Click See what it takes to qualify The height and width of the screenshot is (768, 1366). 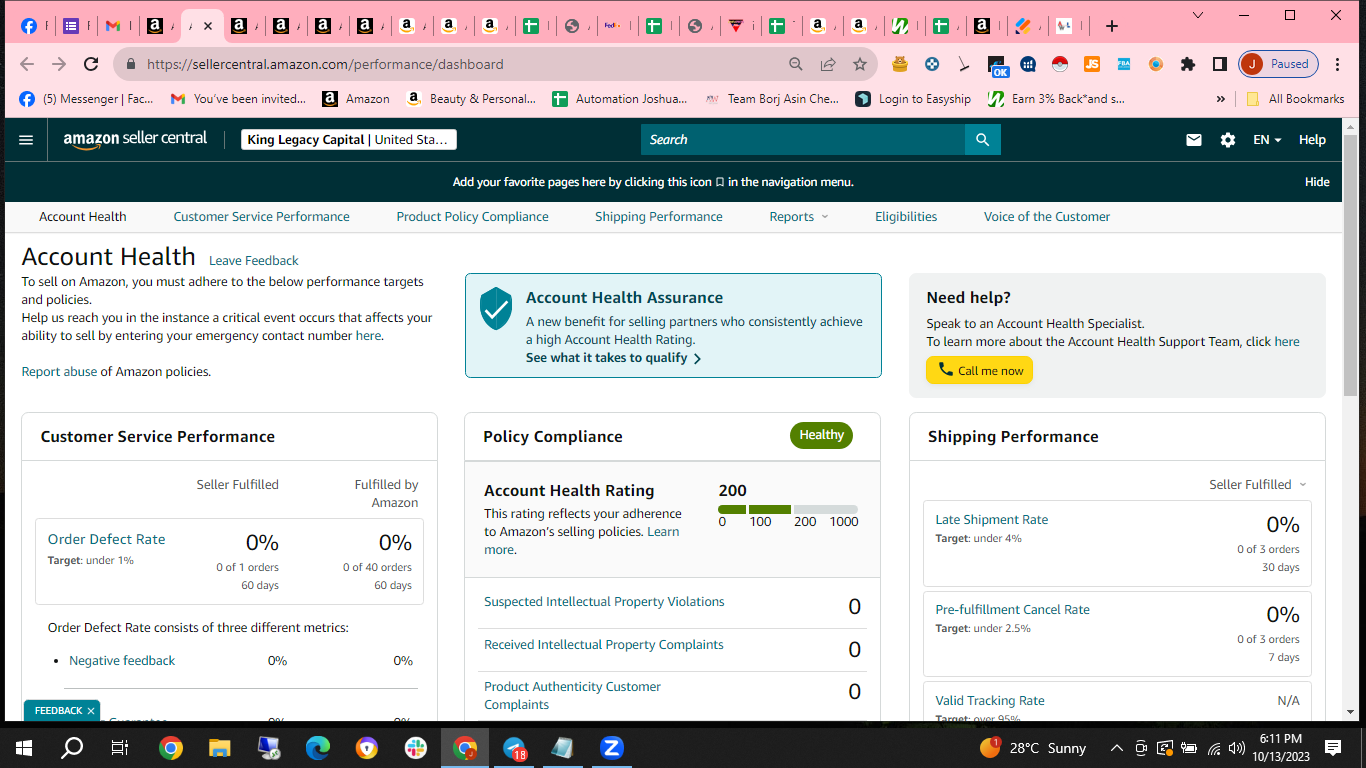[x=613, y=358]
